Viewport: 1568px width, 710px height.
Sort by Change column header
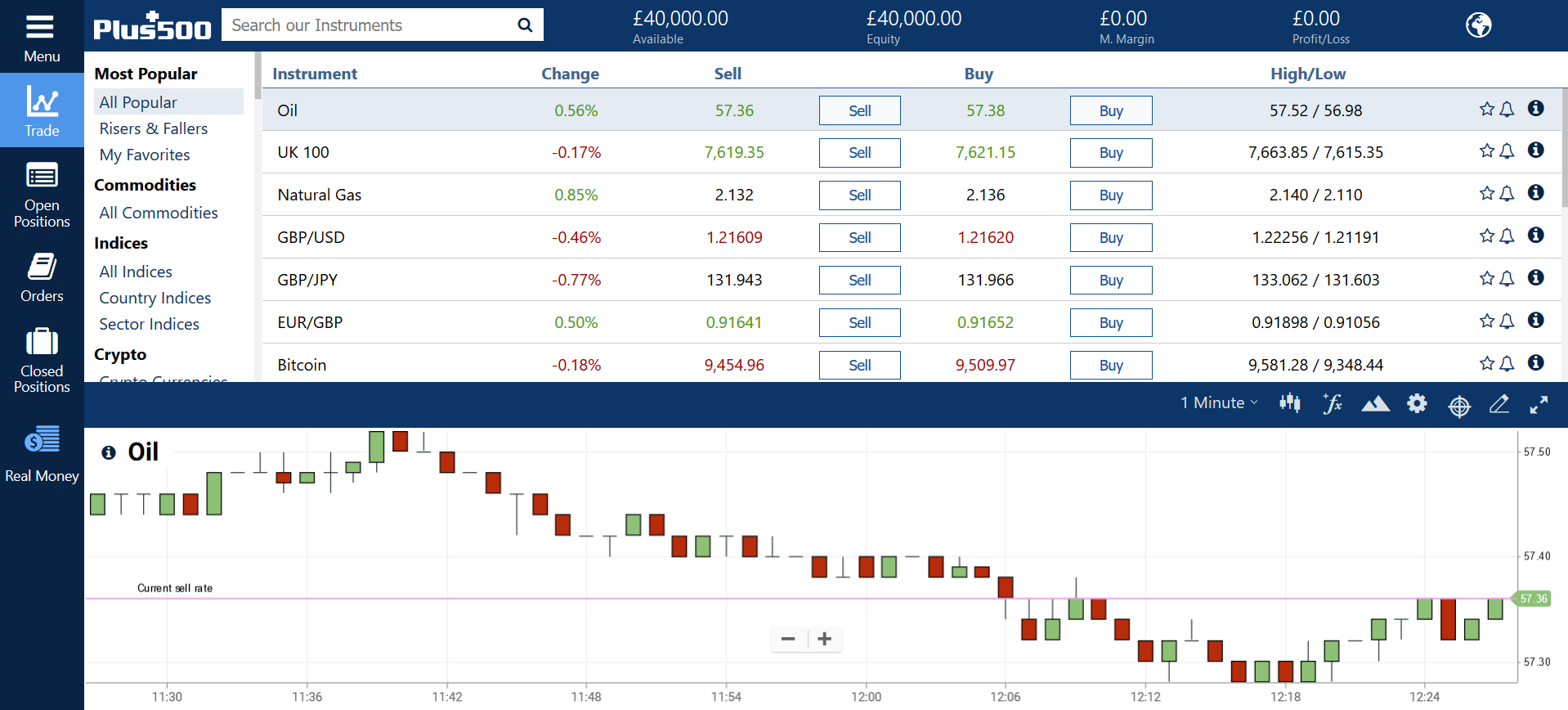[x=570, y=74]
